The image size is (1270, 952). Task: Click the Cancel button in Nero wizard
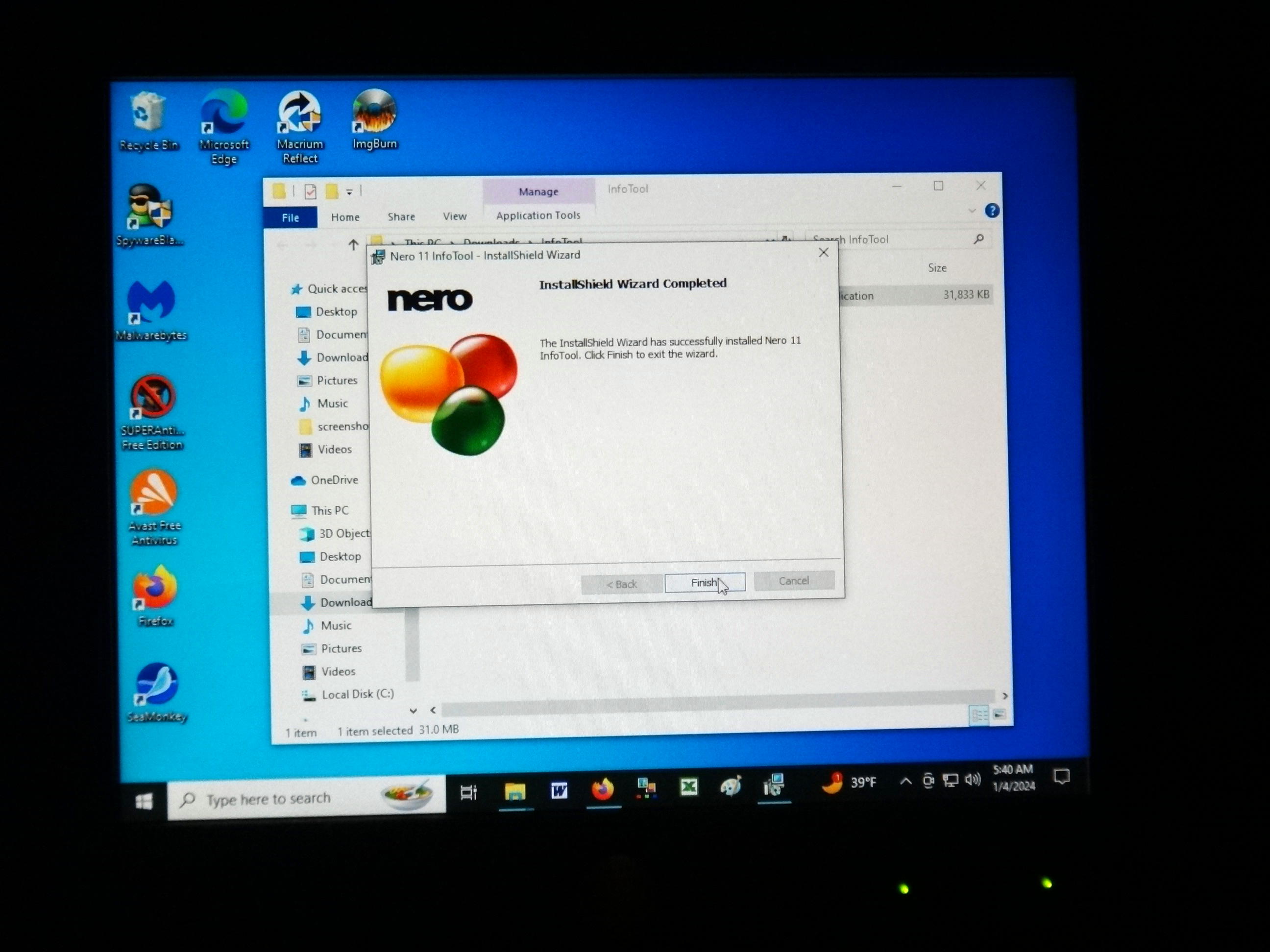[793, 581]
